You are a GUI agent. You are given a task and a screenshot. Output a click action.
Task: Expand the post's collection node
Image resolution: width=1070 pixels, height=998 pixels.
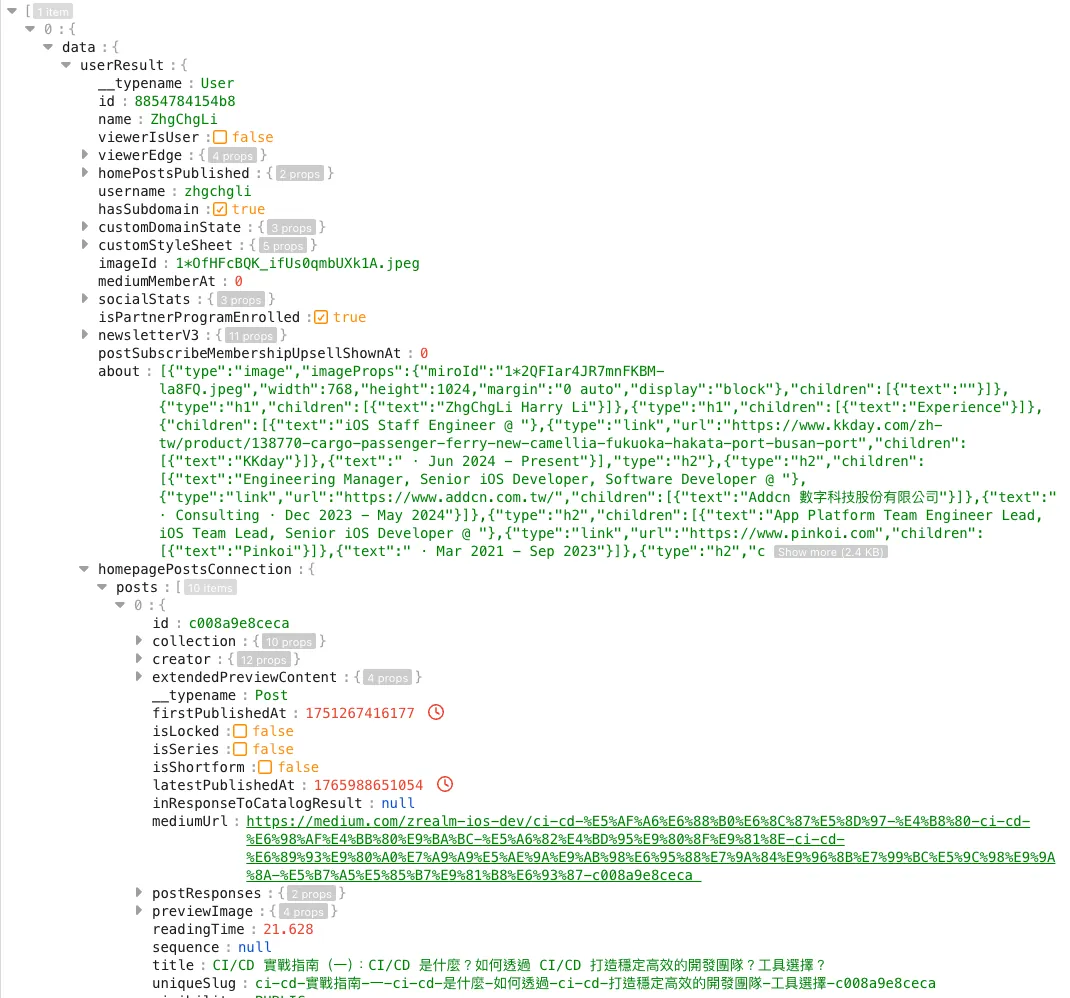coord(140,641)
